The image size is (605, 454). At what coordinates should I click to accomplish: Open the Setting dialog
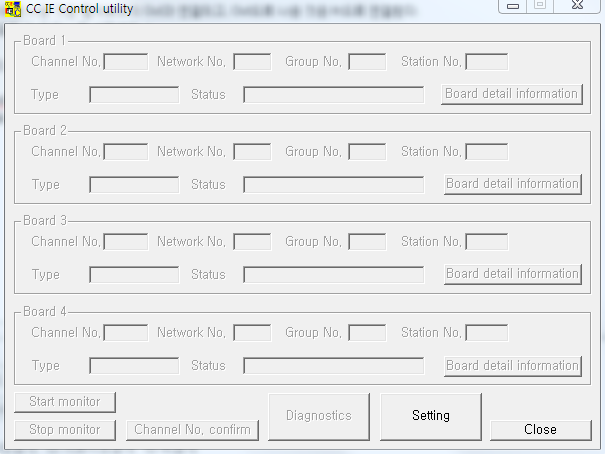point(431,415)
